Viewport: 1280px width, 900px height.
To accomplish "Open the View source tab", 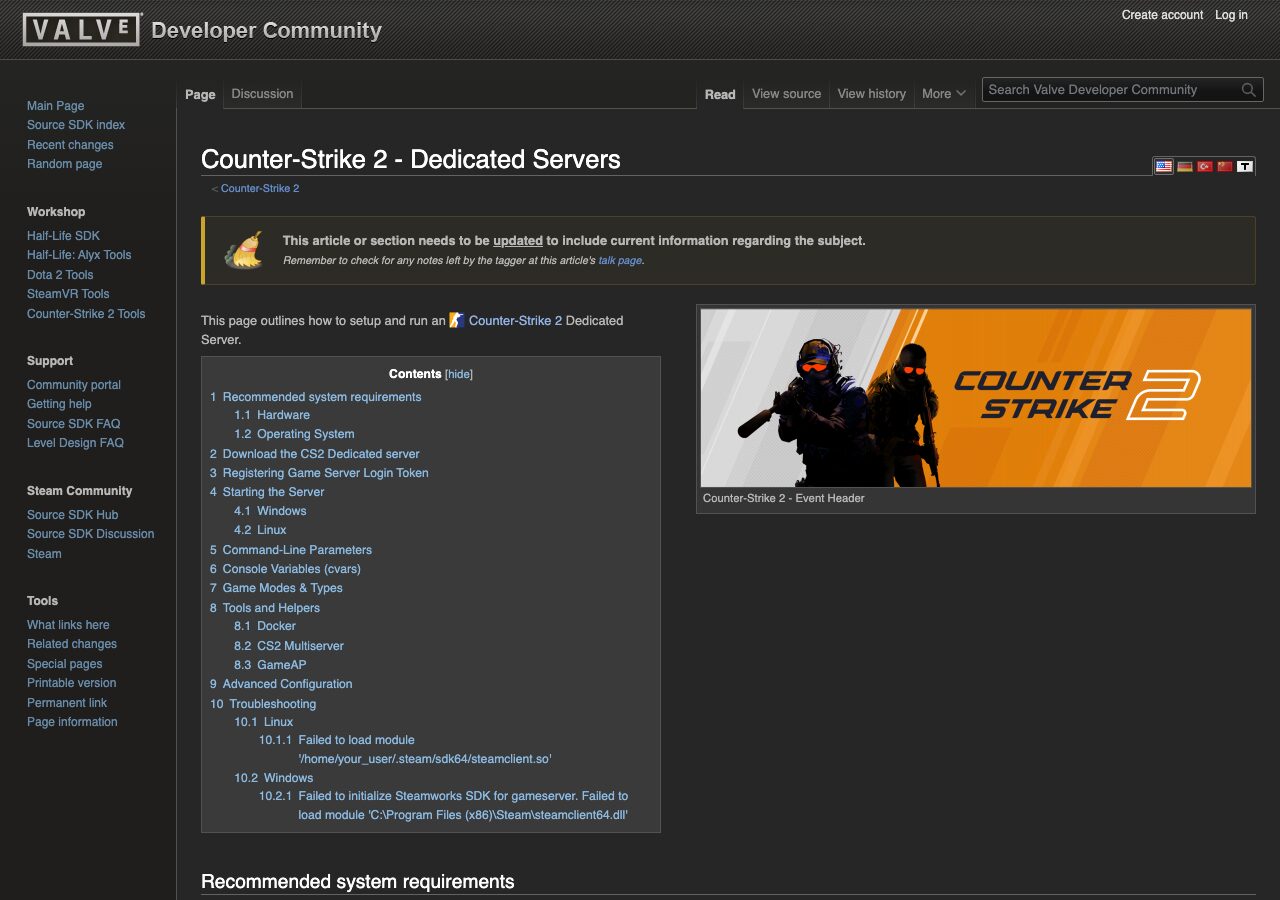I will [786, 94].
